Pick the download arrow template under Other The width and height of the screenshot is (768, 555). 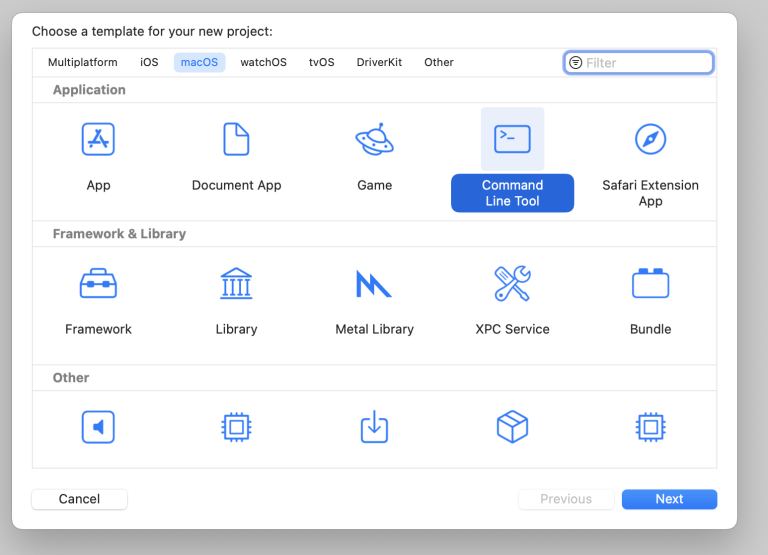374,428
